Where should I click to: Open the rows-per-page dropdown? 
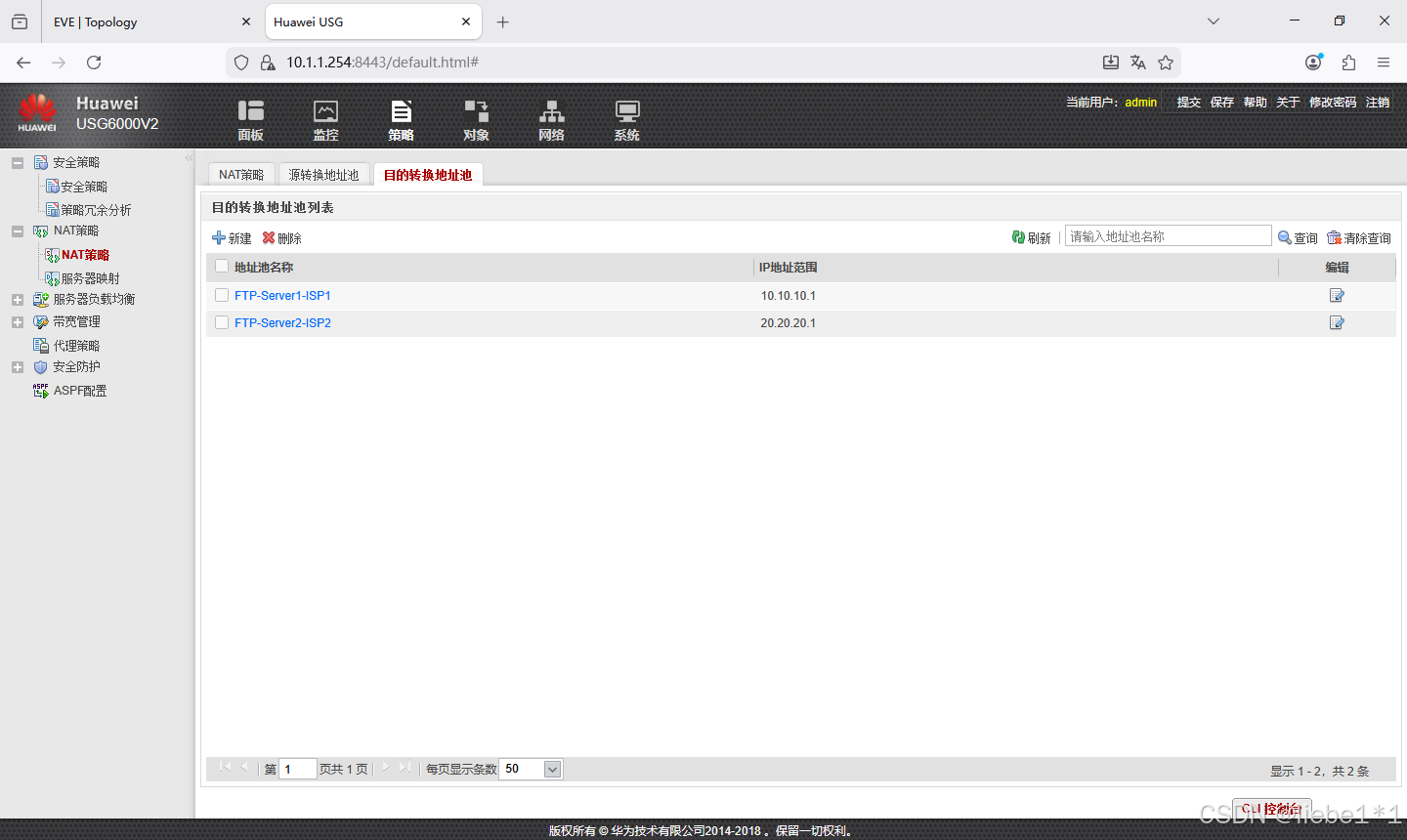[x=552, y=769]
